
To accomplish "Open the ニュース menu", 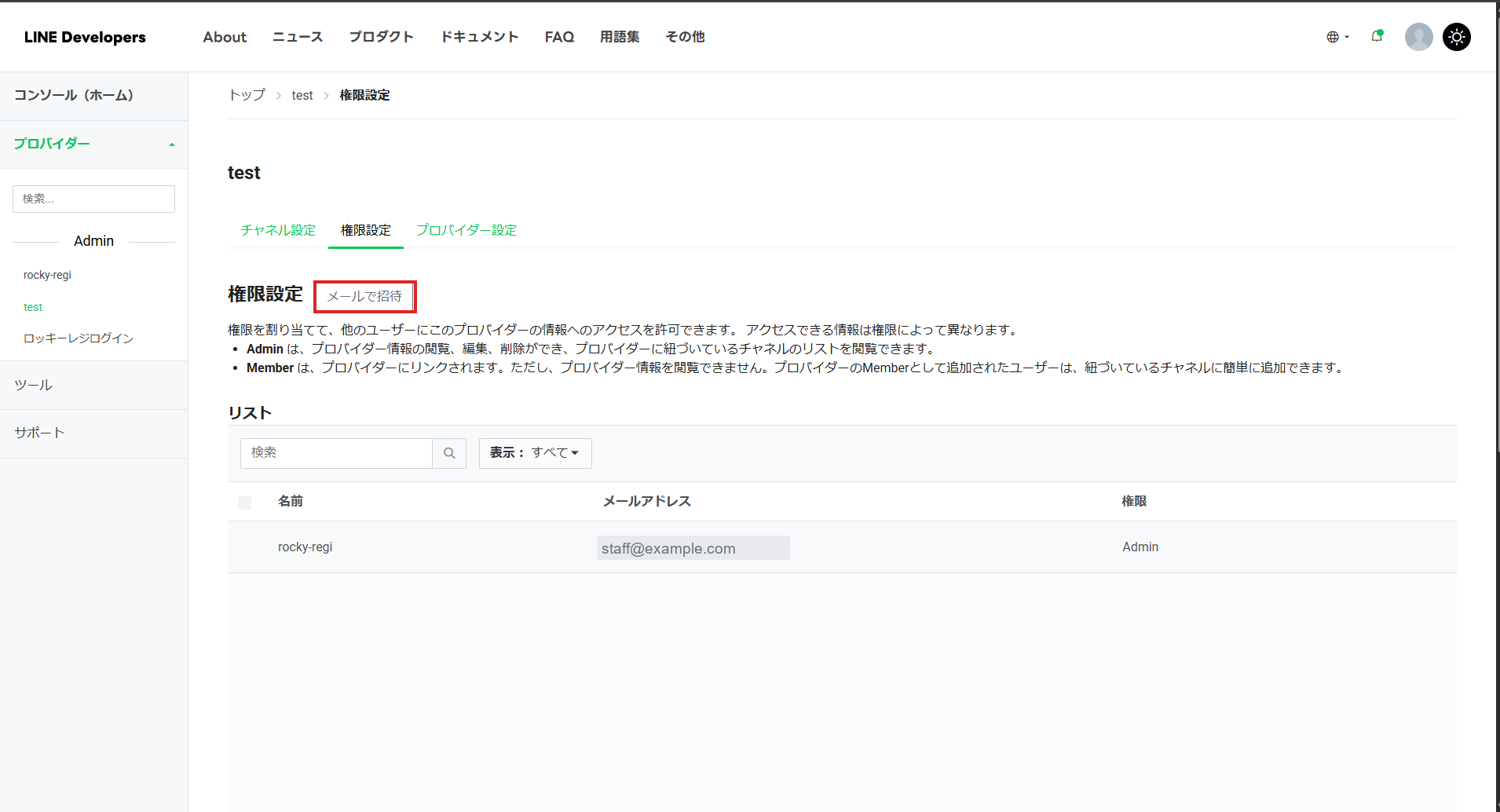I will 298,37.
